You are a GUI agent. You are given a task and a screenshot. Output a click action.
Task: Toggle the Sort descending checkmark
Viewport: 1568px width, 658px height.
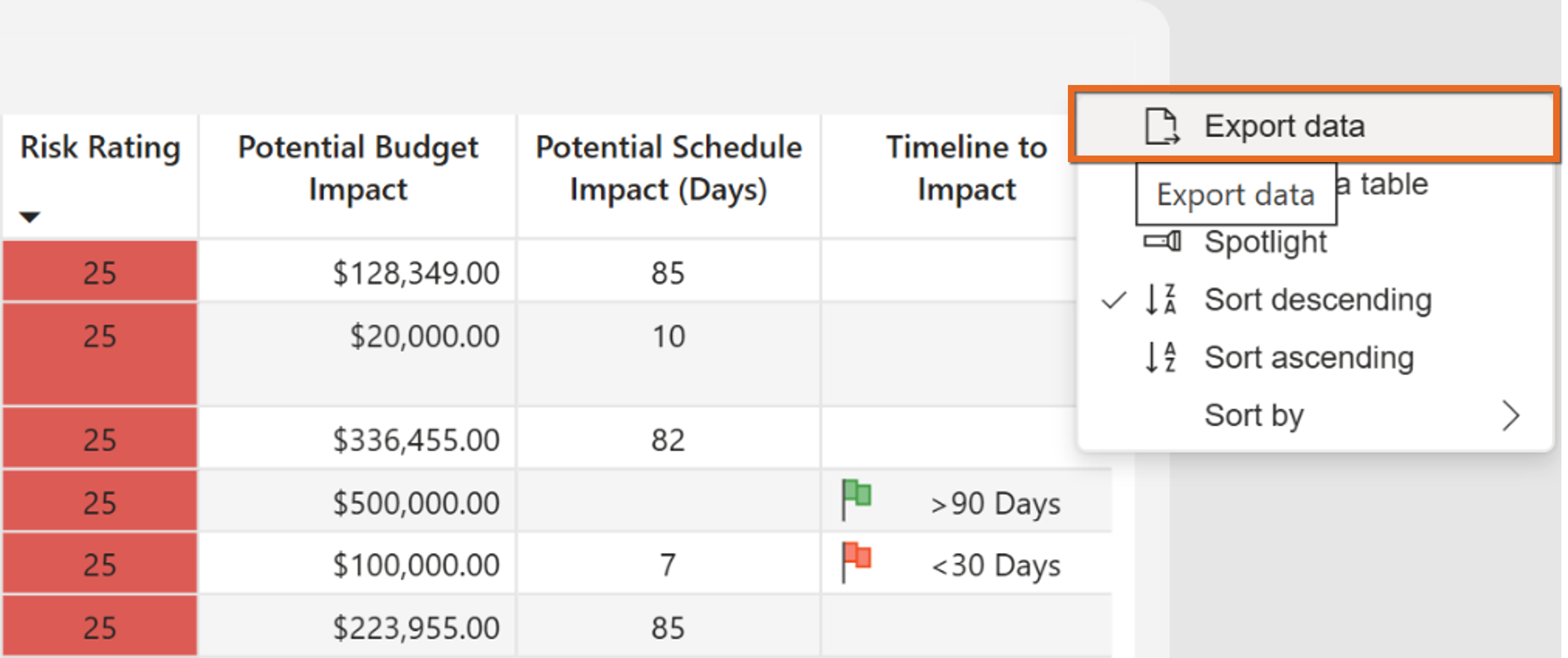1114,300
